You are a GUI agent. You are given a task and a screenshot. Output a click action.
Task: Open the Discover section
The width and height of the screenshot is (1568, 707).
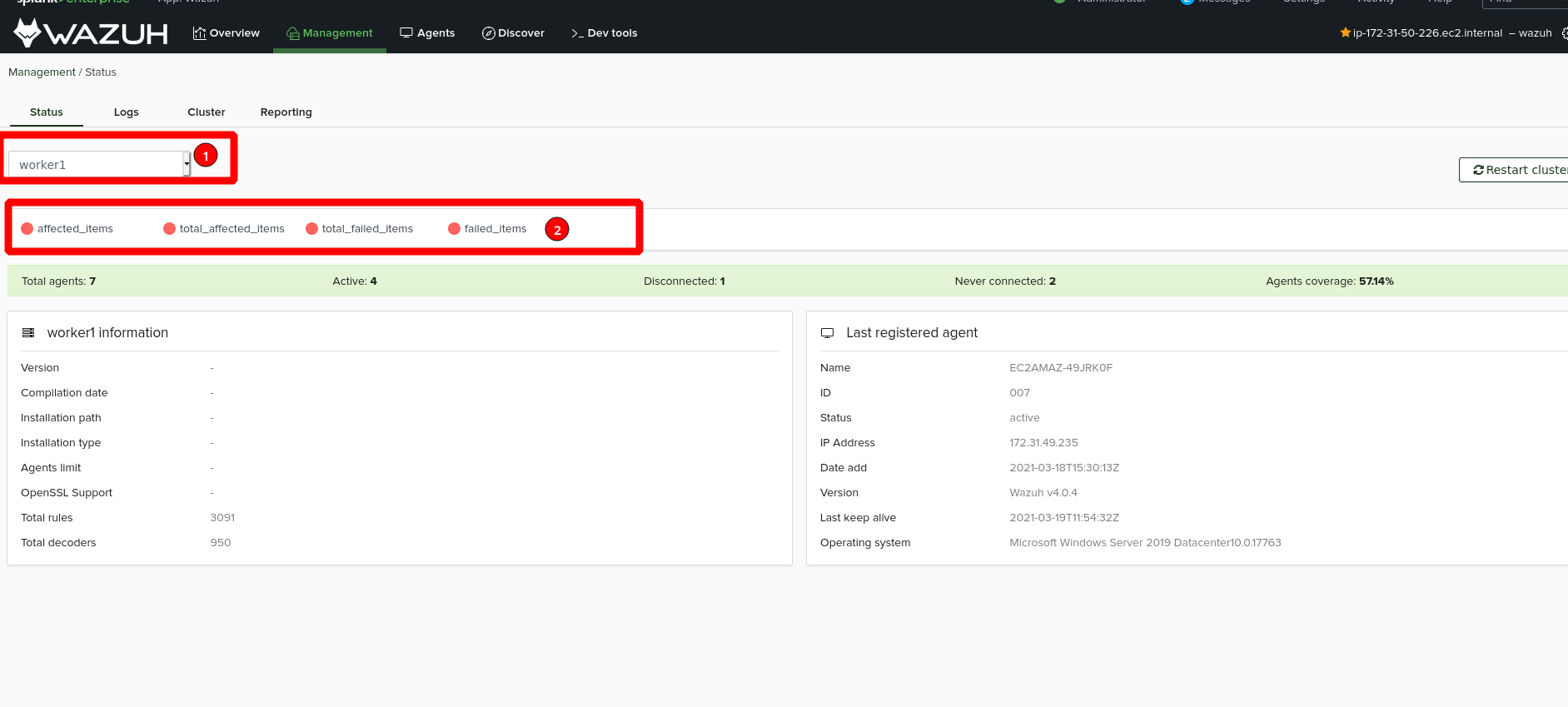pyautogui.click(x=513, y=33)
